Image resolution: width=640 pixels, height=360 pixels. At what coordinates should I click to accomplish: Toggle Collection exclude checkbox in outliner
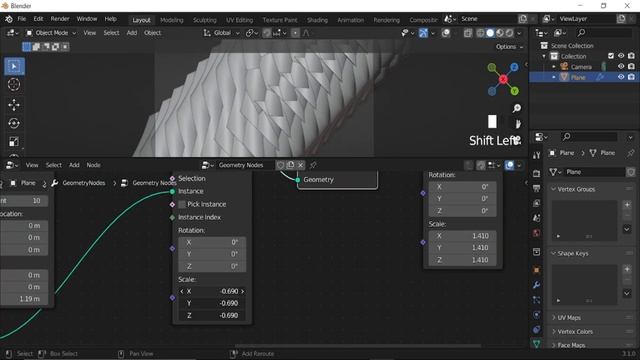[x=611, y=56]
